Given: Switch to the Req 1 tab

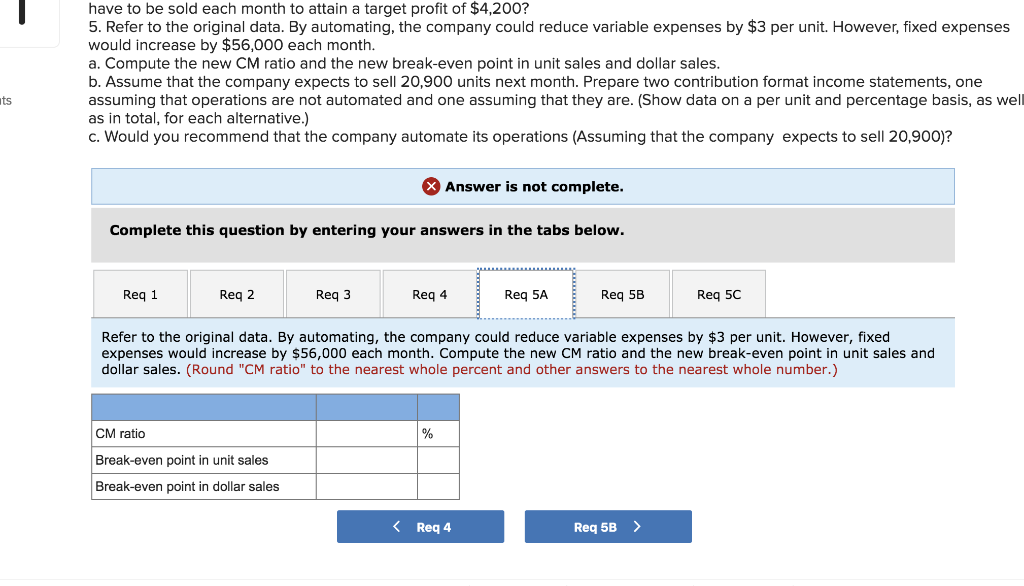Looking at the screenshot, I should point(139,293).
